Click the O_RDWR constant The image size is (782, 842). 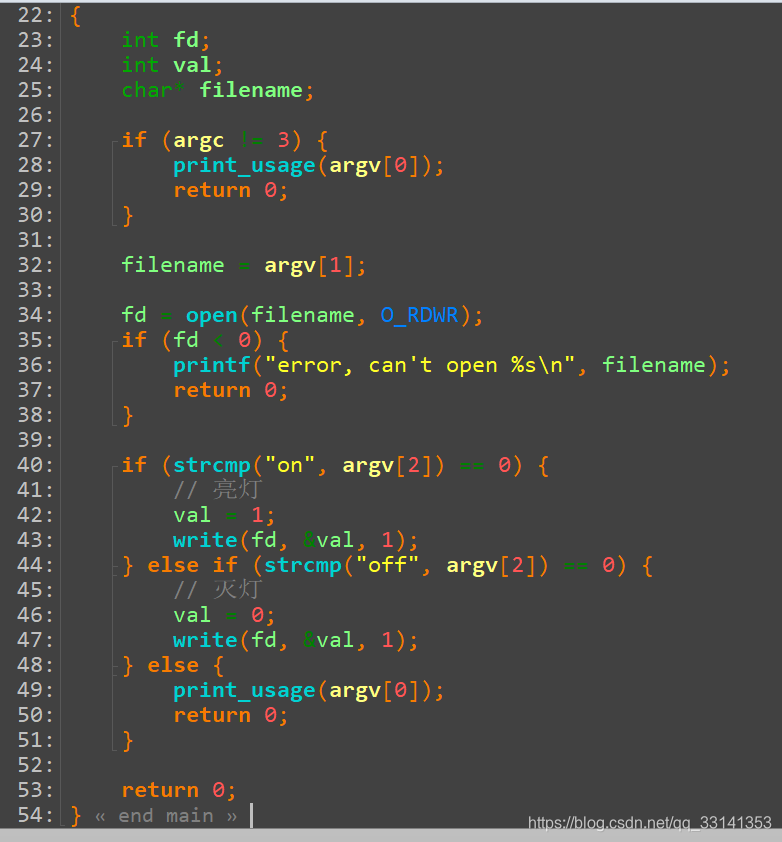click(x=419, y=316)
